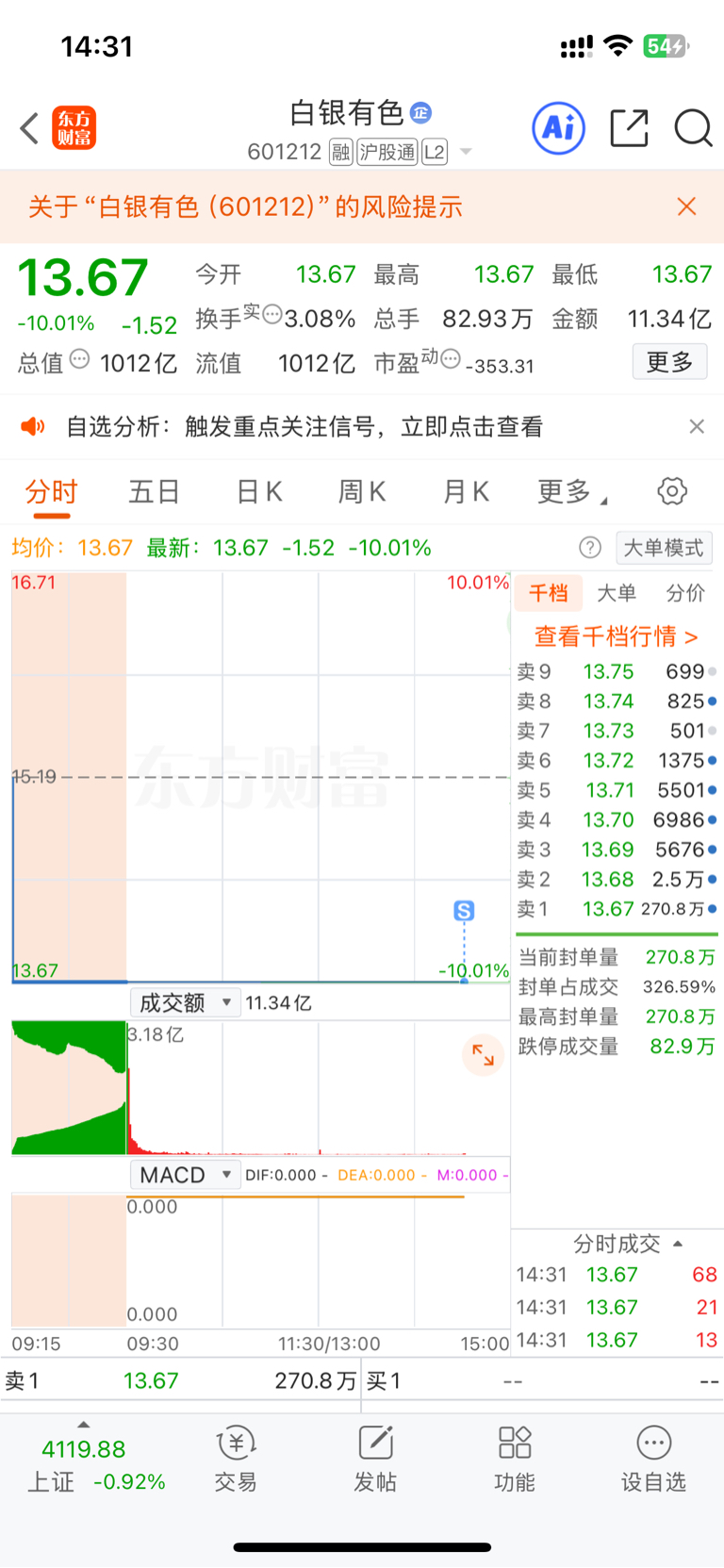Tap the 发帖 post icon
724x1568 pixels.
click(x=375, y=1459)
